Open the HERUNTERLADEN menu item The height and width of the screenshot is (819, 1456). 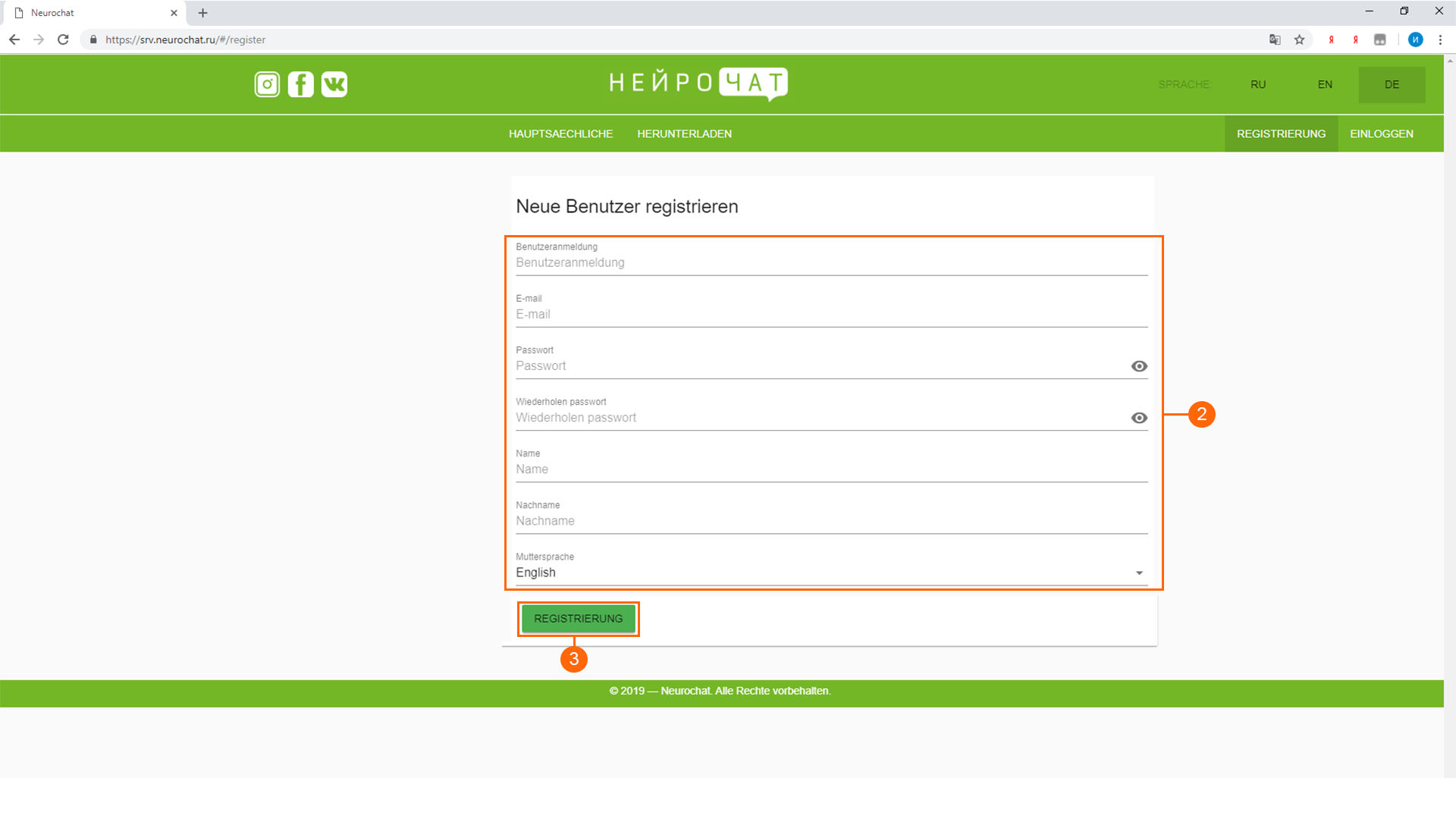point(684,133)
